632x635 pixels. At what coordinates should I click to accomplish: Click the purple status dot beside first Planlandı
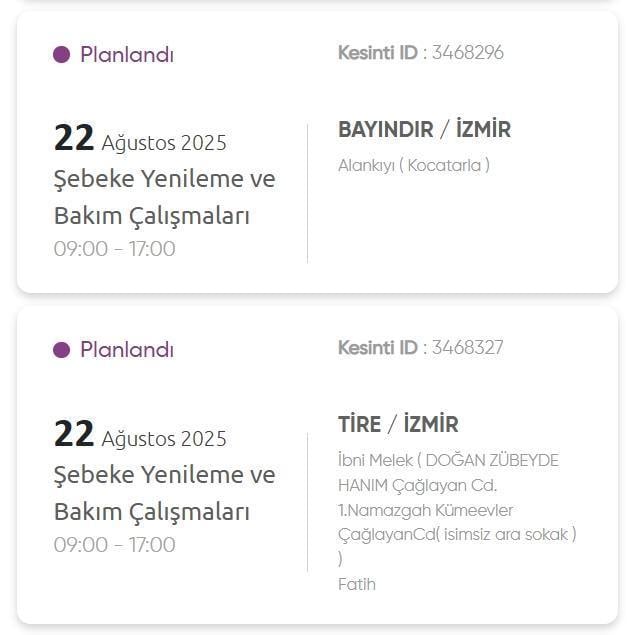[x=61, y=55]
